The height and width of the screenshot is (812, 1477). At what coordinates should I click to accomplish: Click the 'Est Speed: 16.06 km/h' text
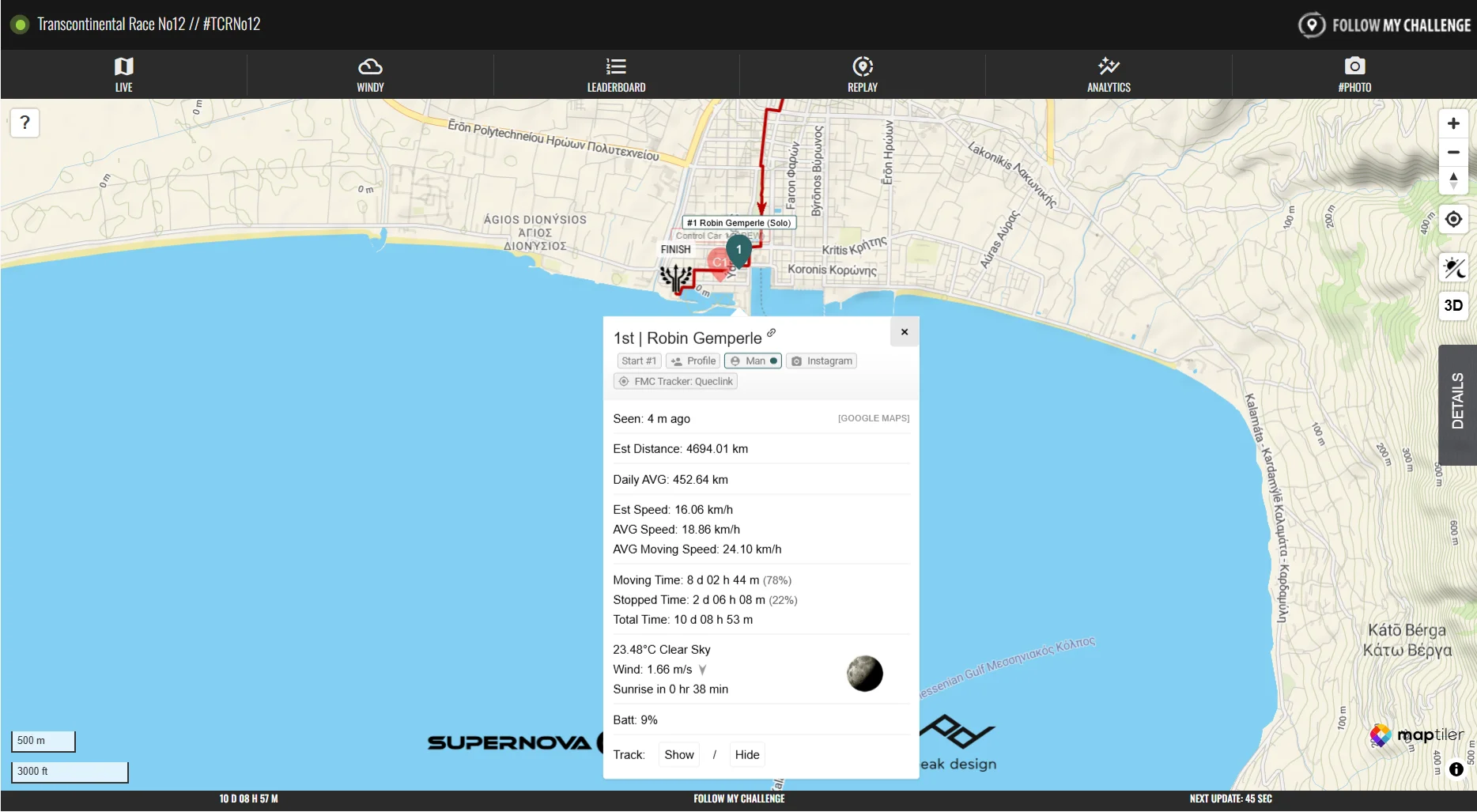pyautogui.click(x=673, y=510)
